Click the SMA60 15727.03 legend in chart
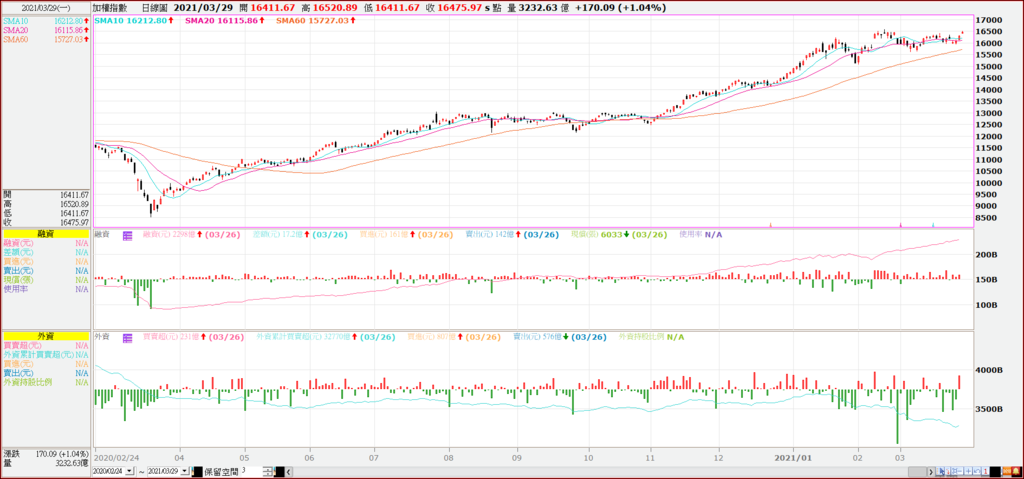 pyautogui.click(x=316, y=21)
